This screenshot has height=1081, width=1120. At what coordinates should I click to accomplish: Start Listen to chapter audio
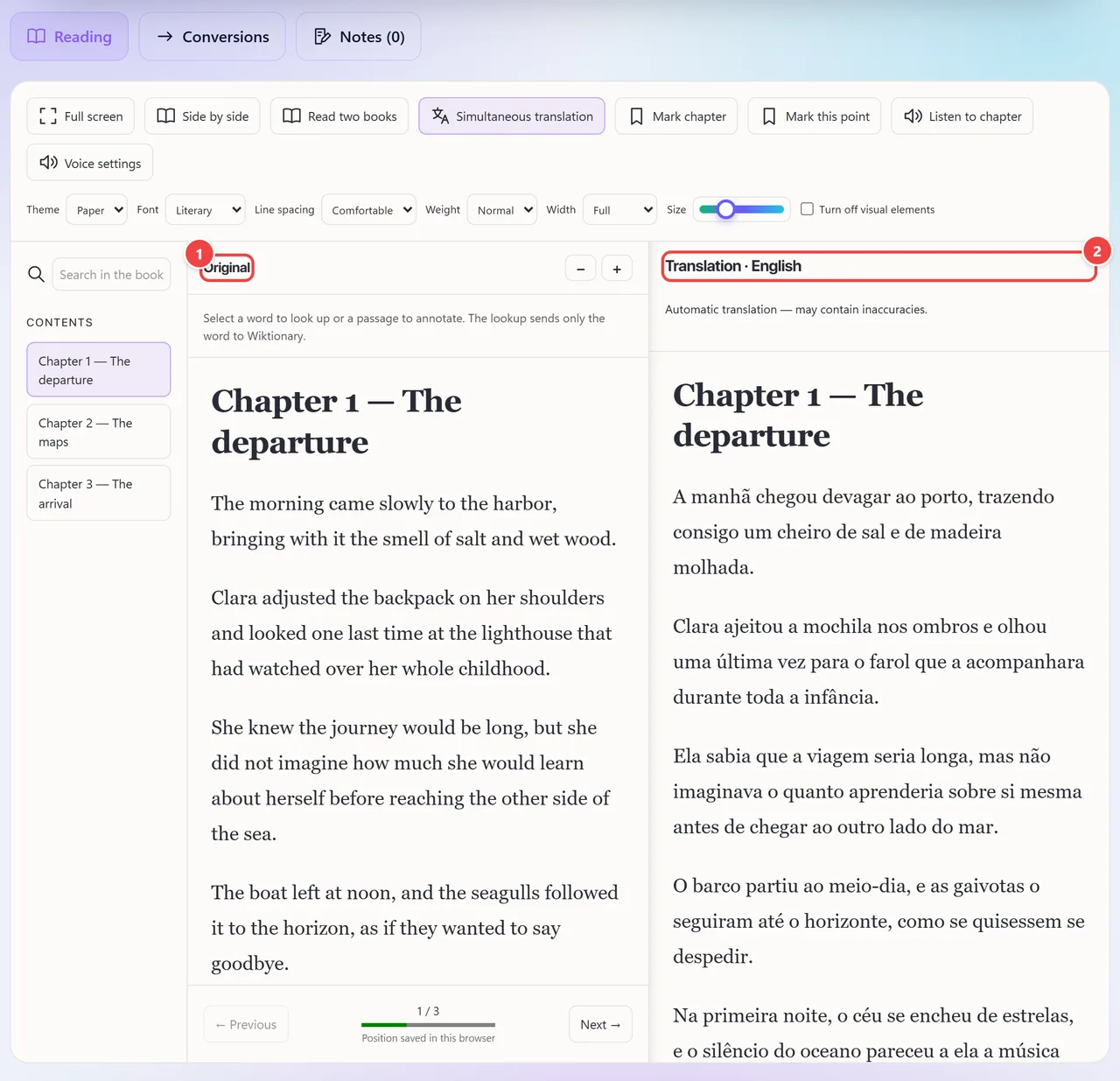click(962, 116)
